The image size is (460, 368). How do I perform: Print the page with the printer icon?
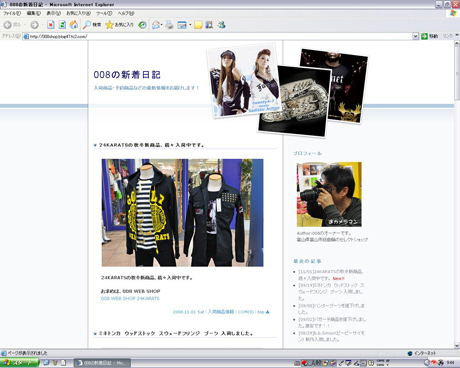(169, 25)
